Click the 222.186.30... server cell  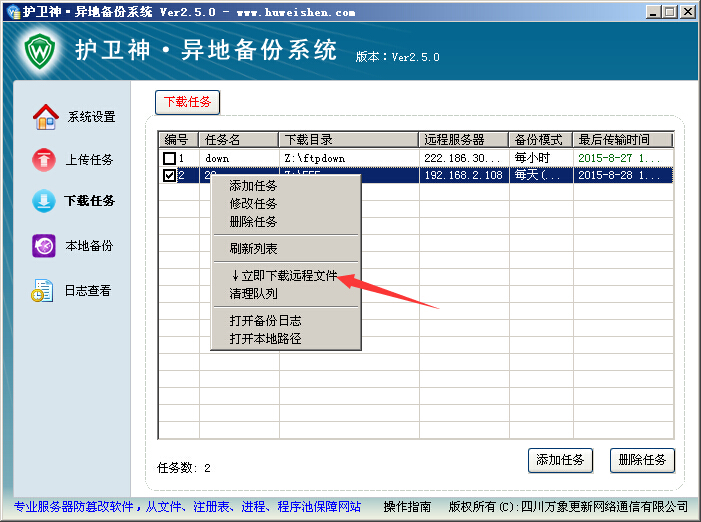[462, 158]
